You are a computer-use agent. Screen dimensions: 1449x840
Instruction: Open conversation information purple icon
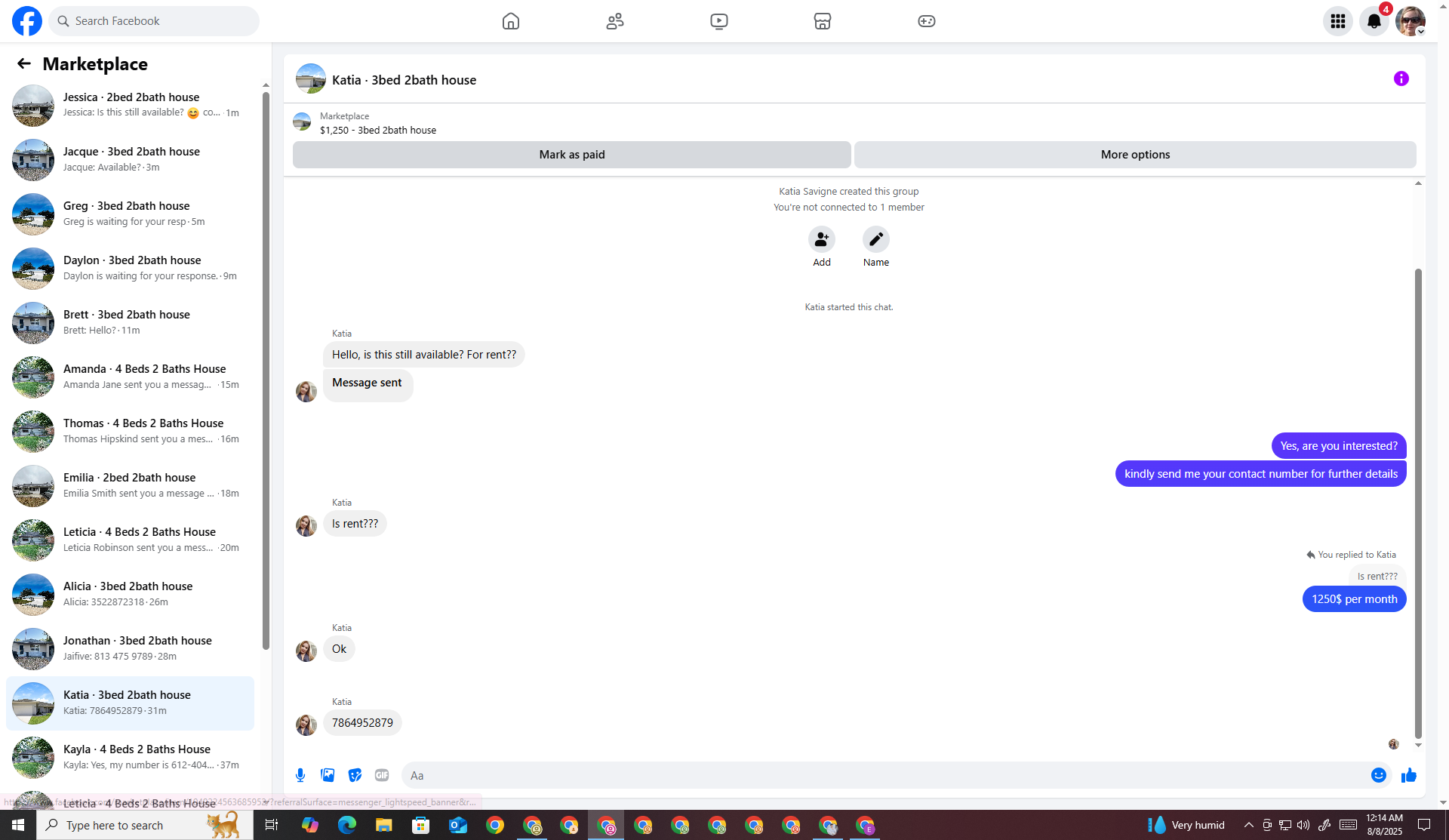(1401, 78)
